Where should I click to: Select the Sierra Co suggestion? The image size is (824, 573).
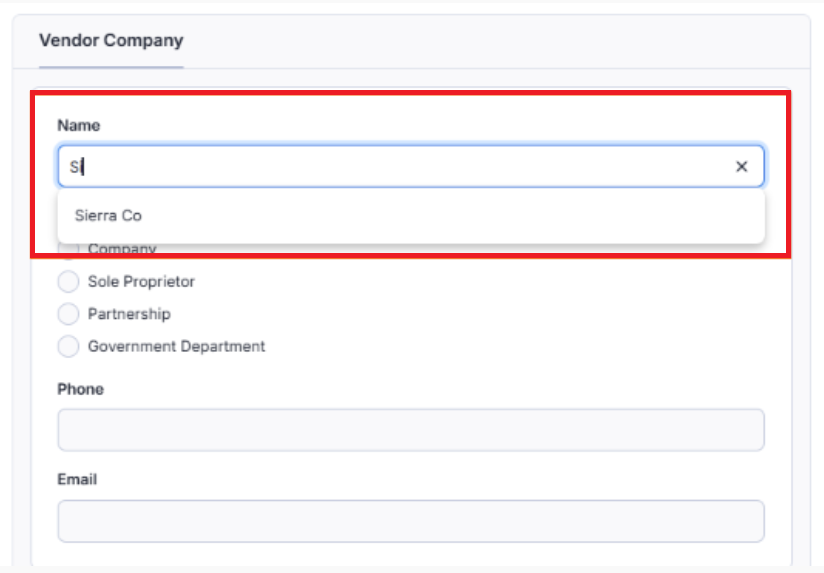tap(110, 215)
